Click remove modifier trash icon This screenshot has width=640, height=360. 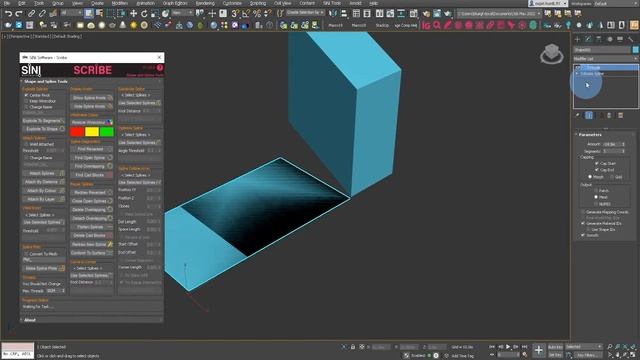click(609, 116)
